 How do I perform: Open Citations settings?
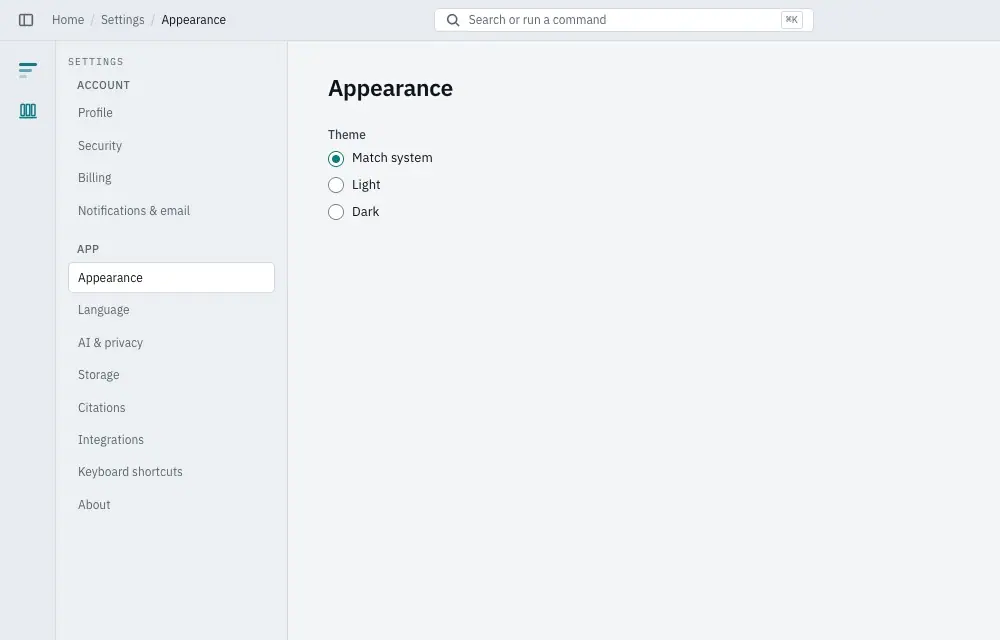(171, 408)
